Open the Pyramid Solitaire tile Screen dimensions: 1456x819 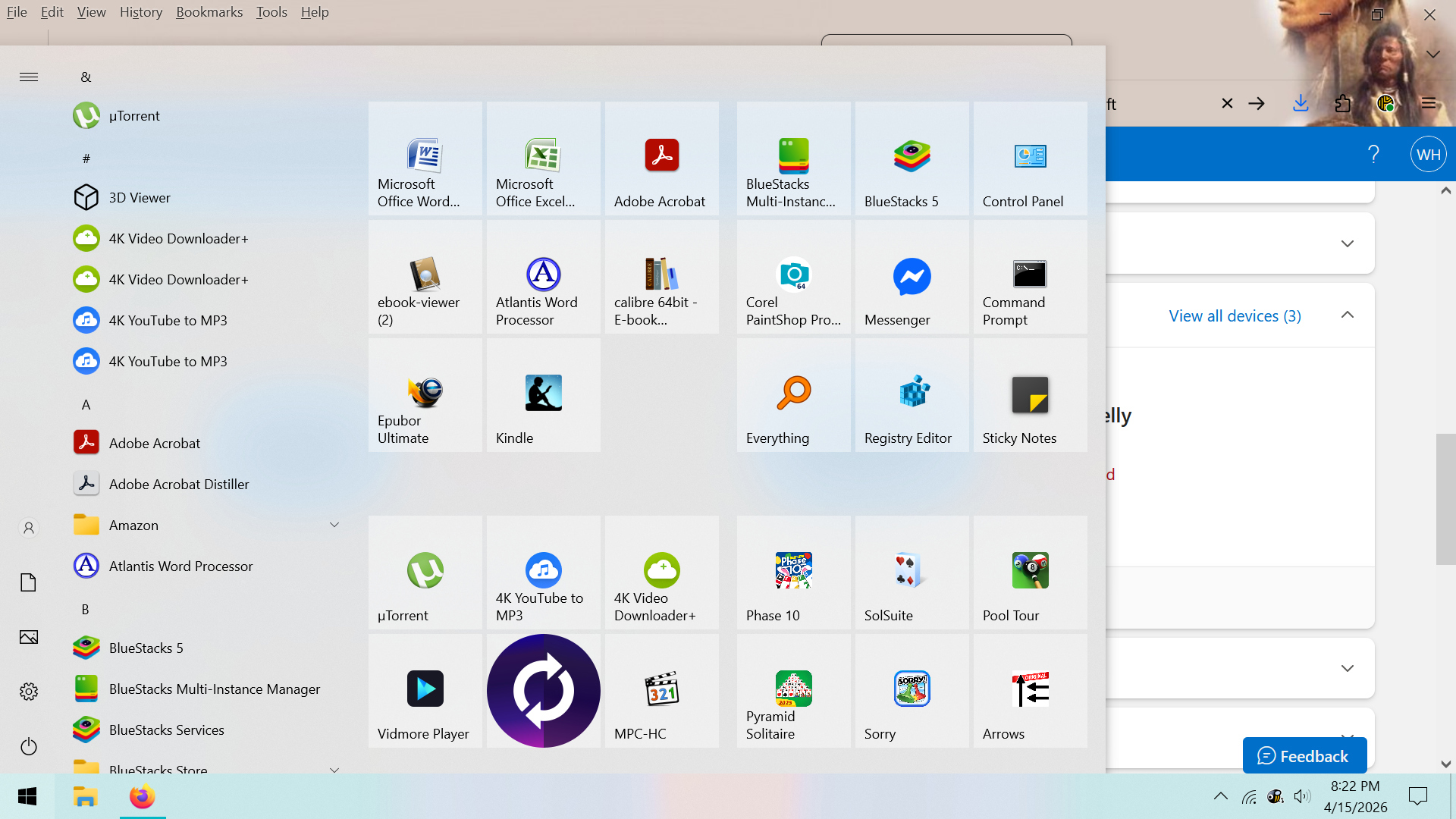[x=794, y=691]
